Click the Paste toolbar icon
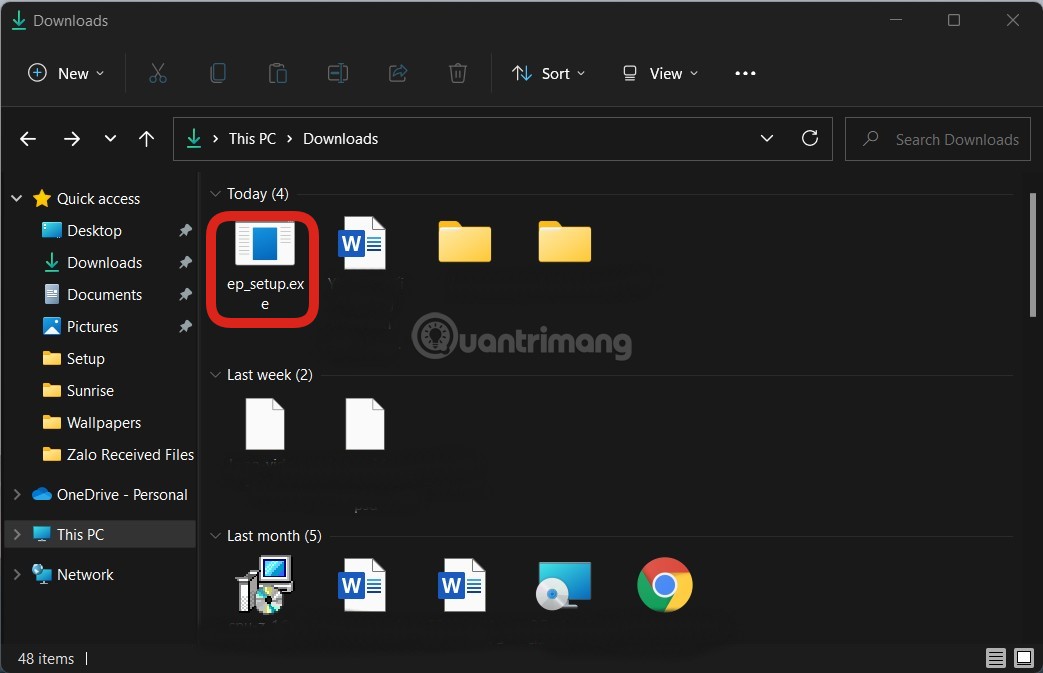Screen dimensions: 1043x673 (277, 73)
